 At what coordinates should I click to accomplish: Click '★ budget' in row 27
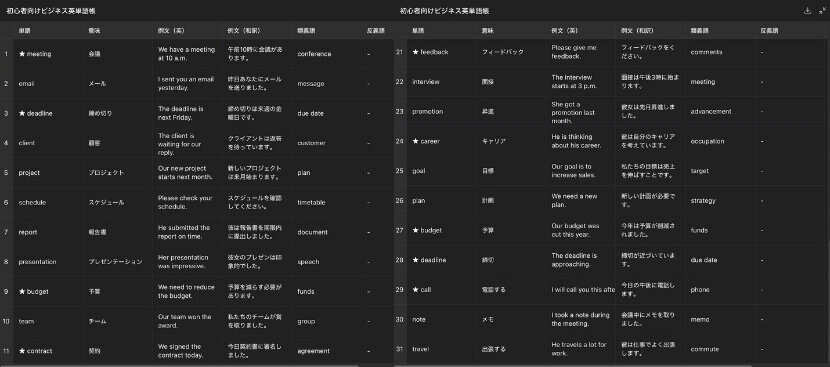click(x=427, y=230)
